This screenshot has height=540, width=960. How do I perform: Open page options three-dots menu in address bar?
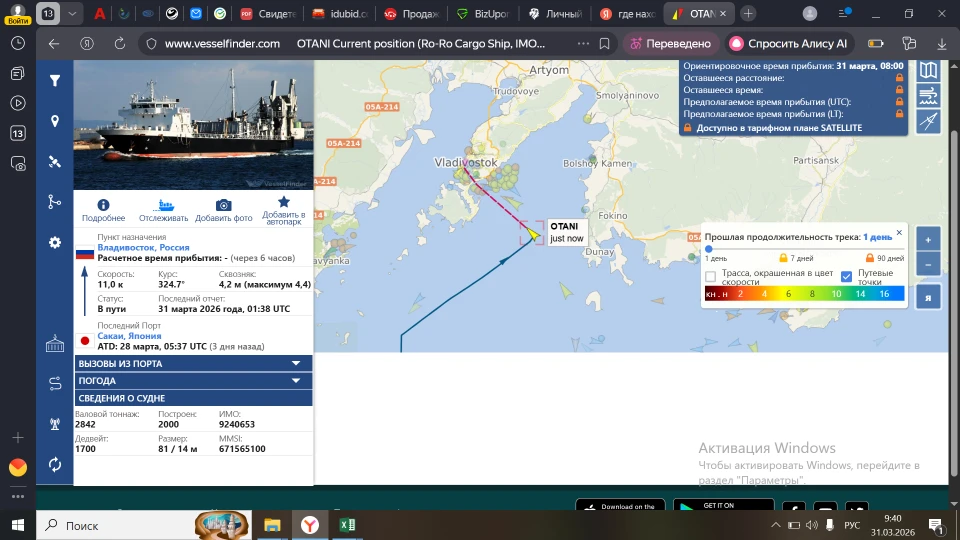[583, 43]
